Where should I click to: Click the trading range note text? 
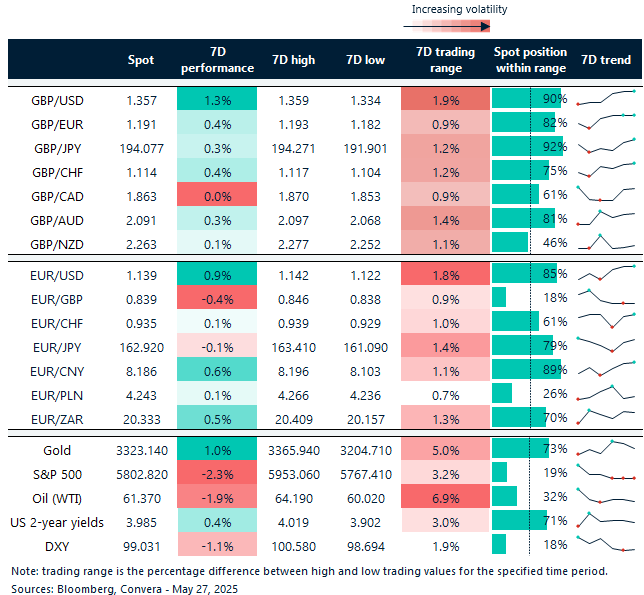click(309, 571)
